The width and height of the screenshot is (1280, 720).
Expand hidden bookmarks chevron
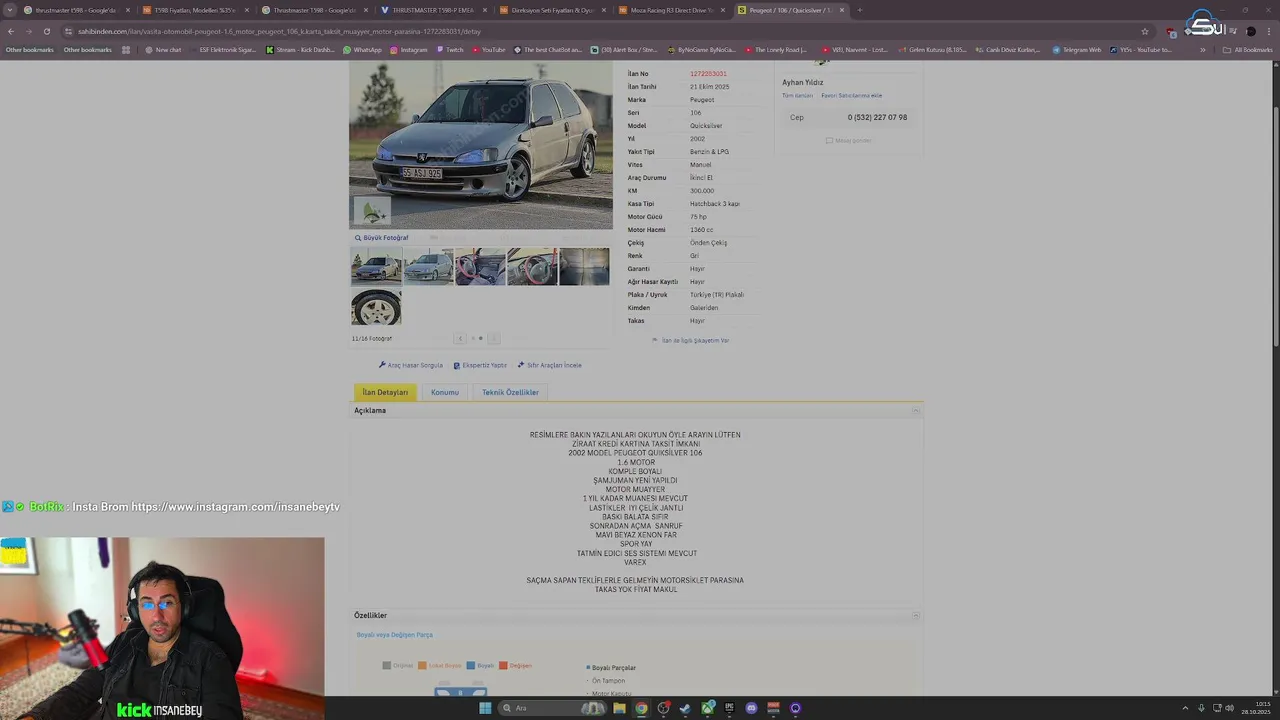[1203, 50]
